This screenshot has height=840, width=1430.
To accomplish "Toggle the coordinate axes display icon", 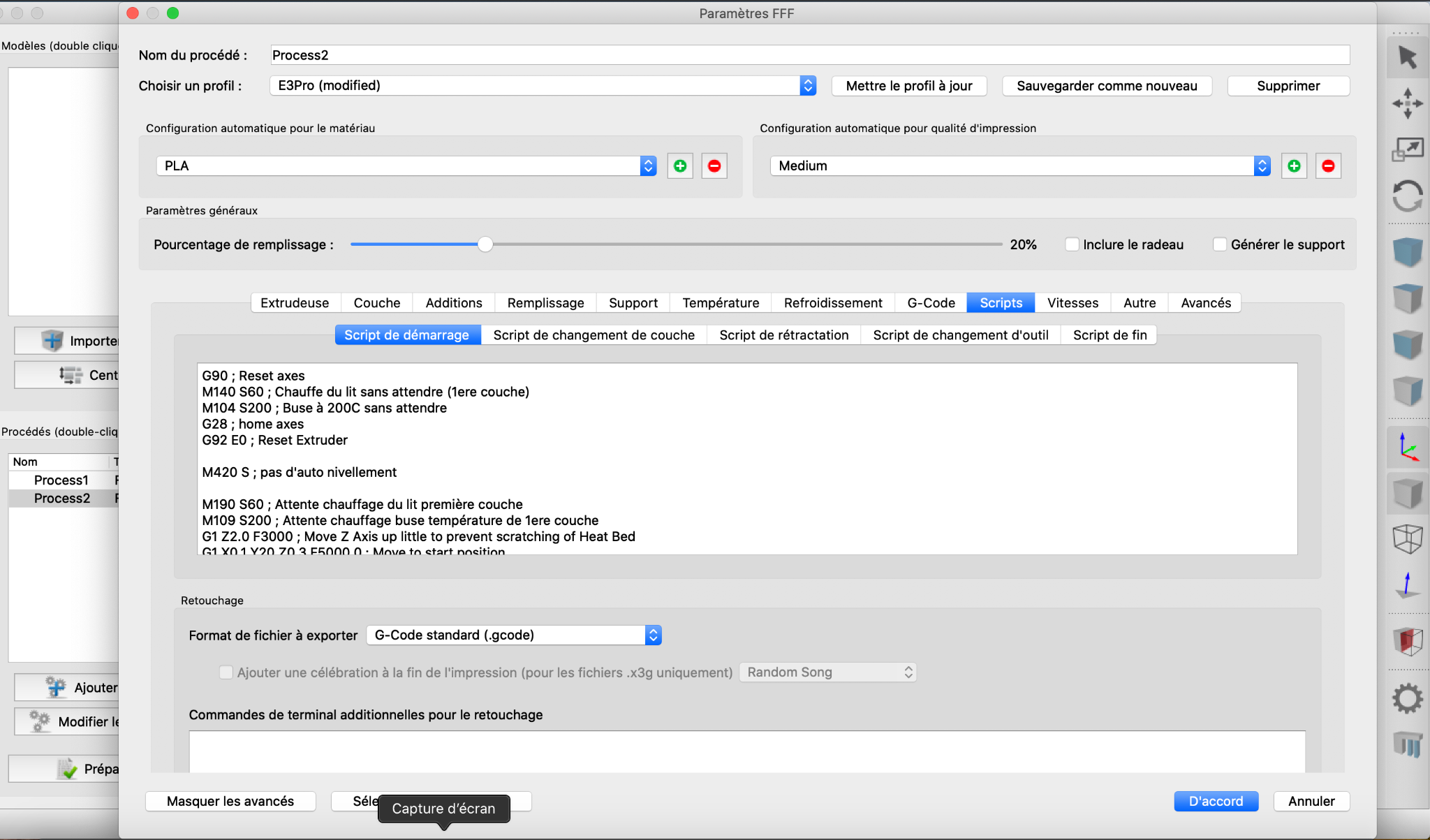I will pos(1407,447).
